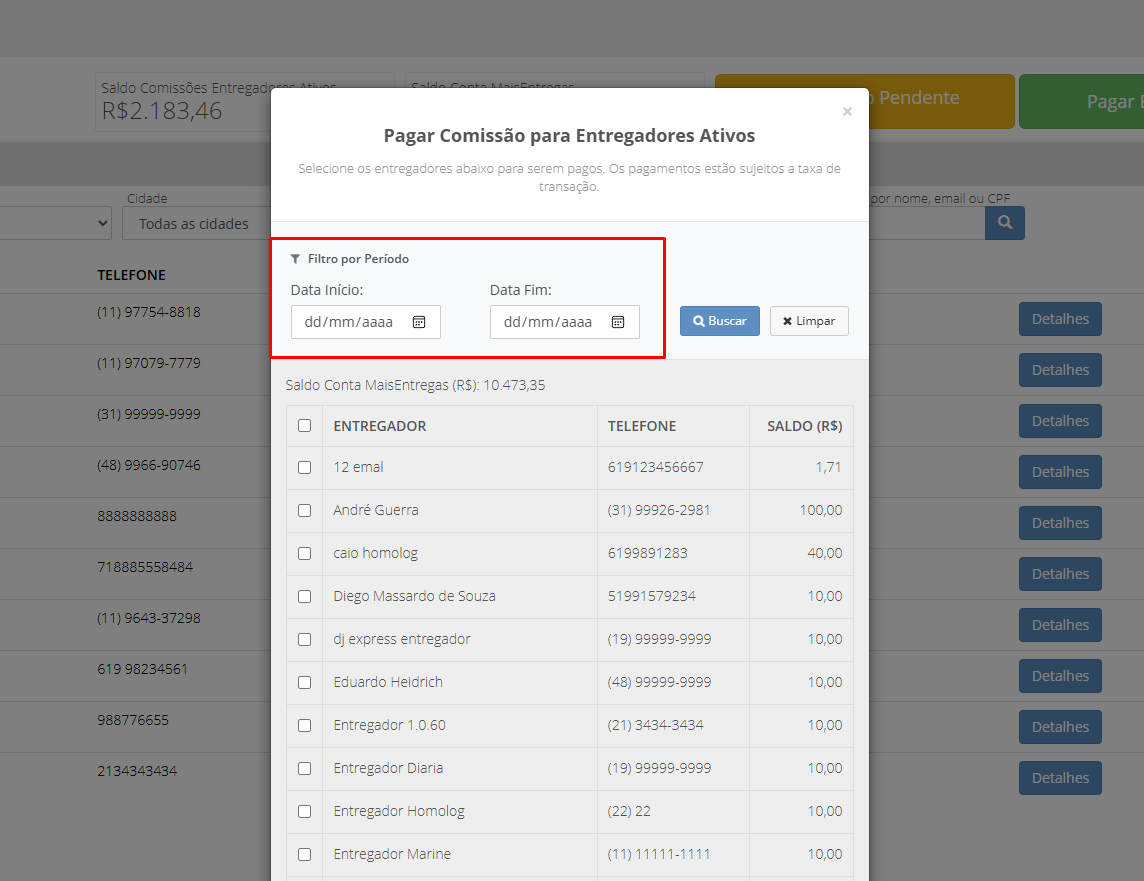1144x881 pixels.
Task: Tick the checkbox for caio homolog
Action: 305,554
